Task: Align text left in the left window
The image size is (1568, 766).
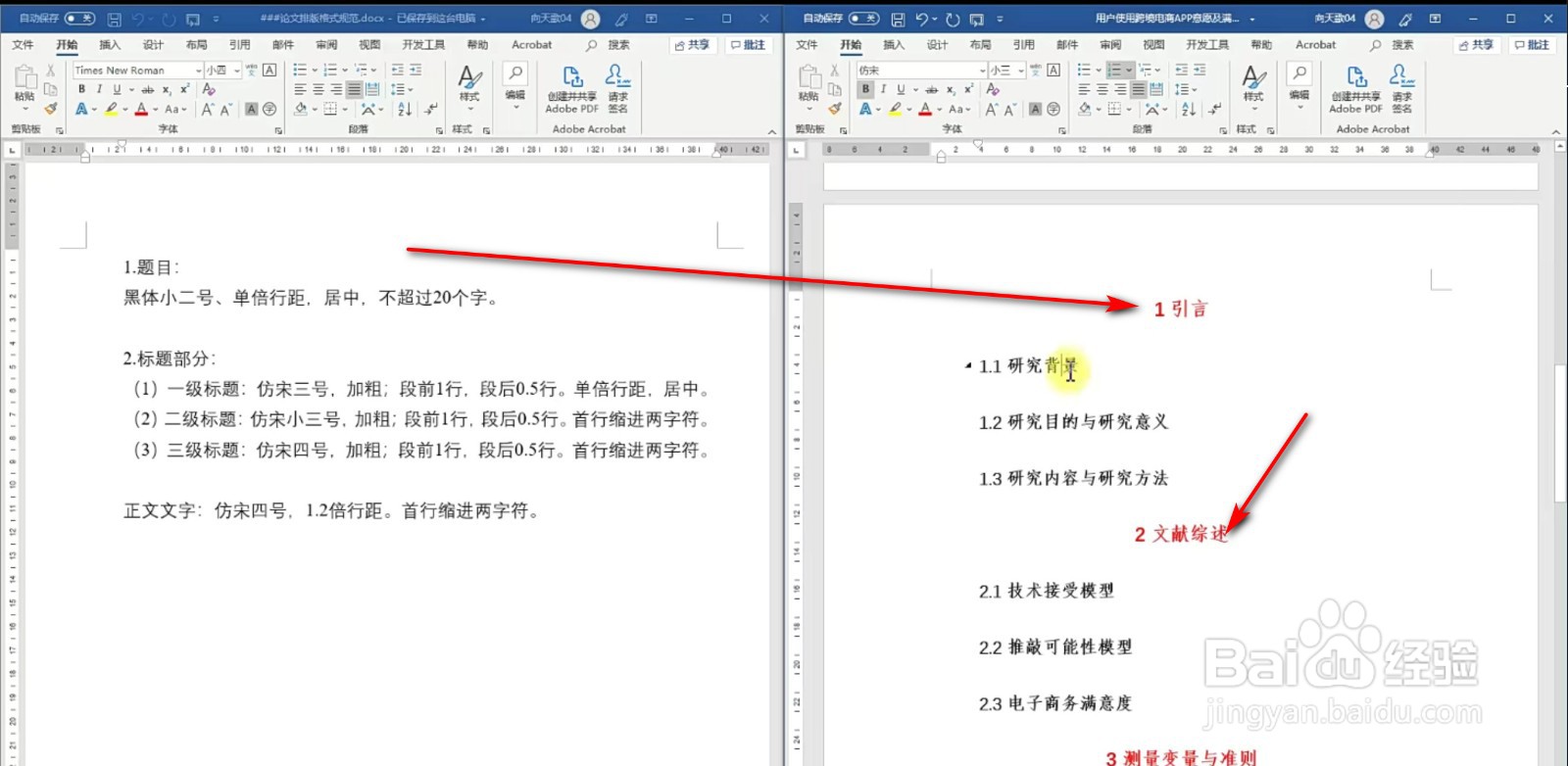Action: point(301,89)
